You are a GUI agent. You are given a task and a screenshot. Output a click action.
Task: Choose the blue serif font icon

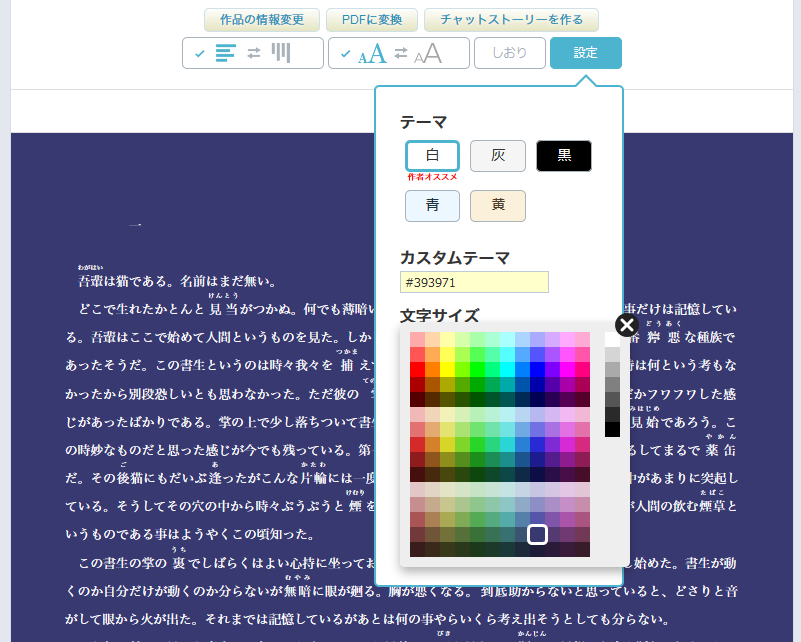click(x=372, y=54)
